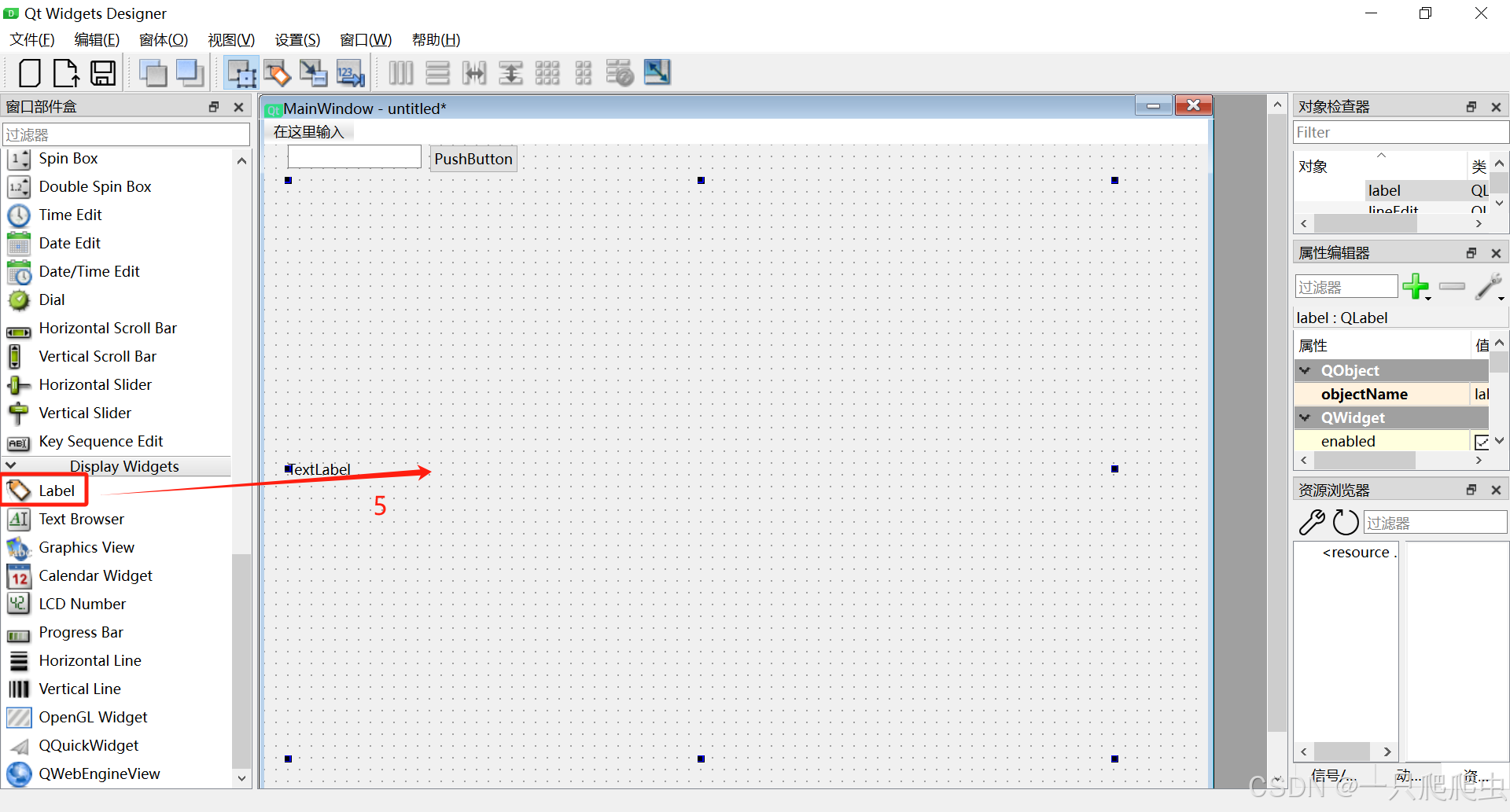
Task: Select TextLabel on the form
Action: (x=319, y=469)
